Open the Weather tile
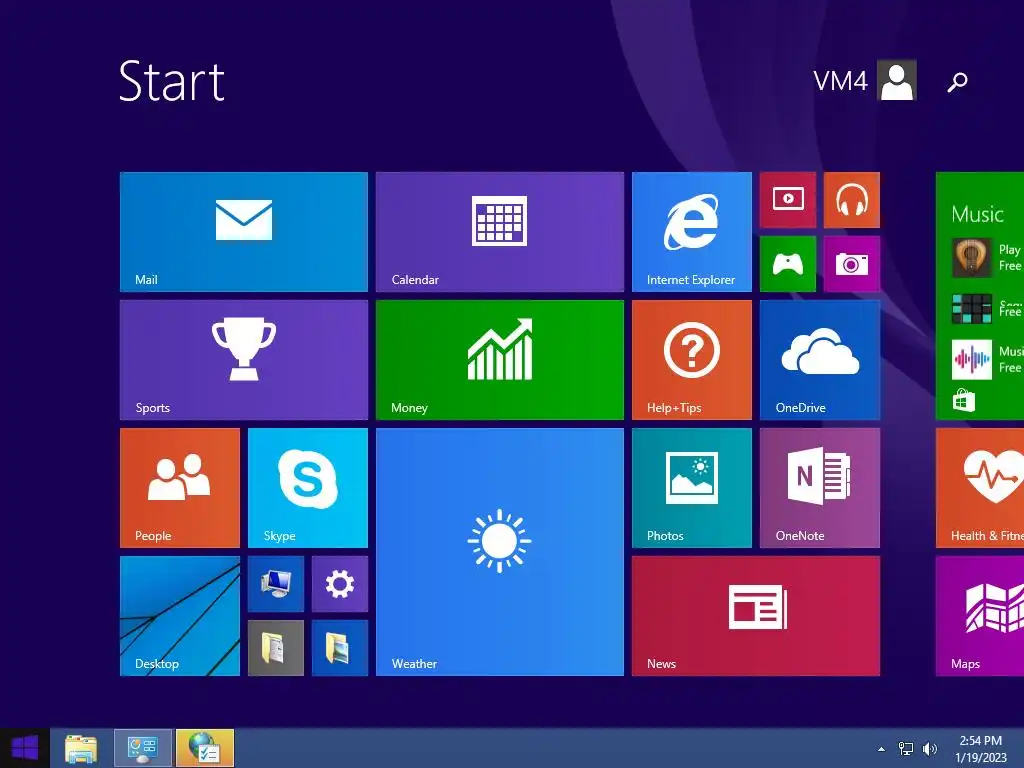The height and width of the screenshot is (768, 1024). click(500, 552)
